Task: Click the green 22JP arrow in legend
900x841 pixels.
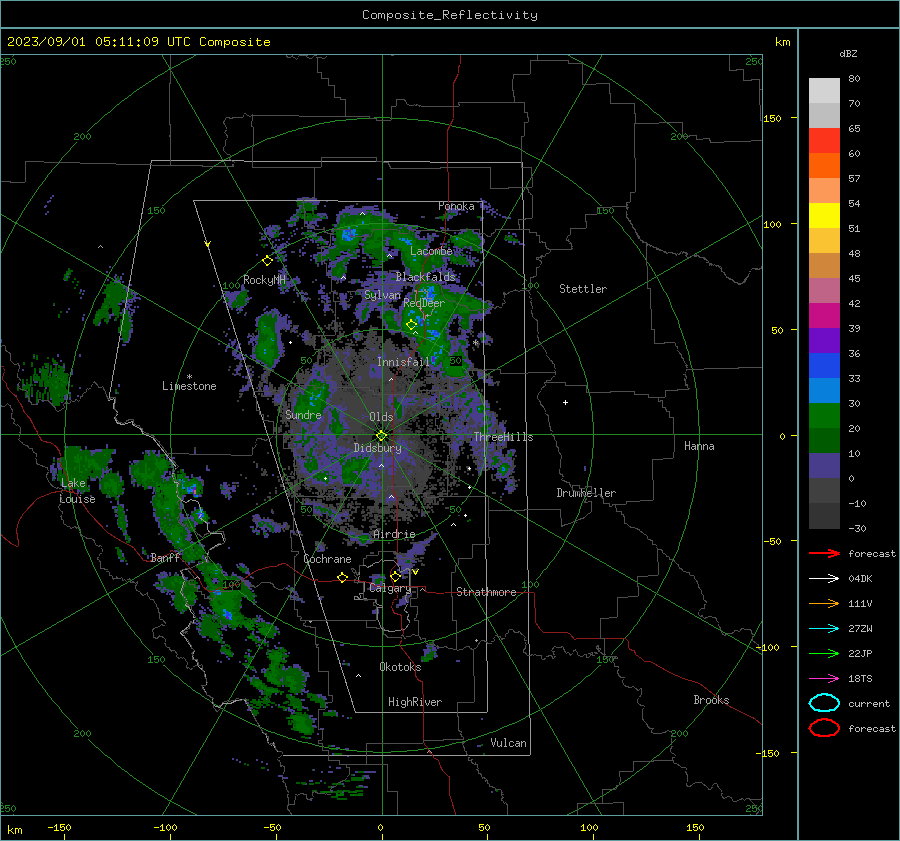Action: (x=824, y=653)
